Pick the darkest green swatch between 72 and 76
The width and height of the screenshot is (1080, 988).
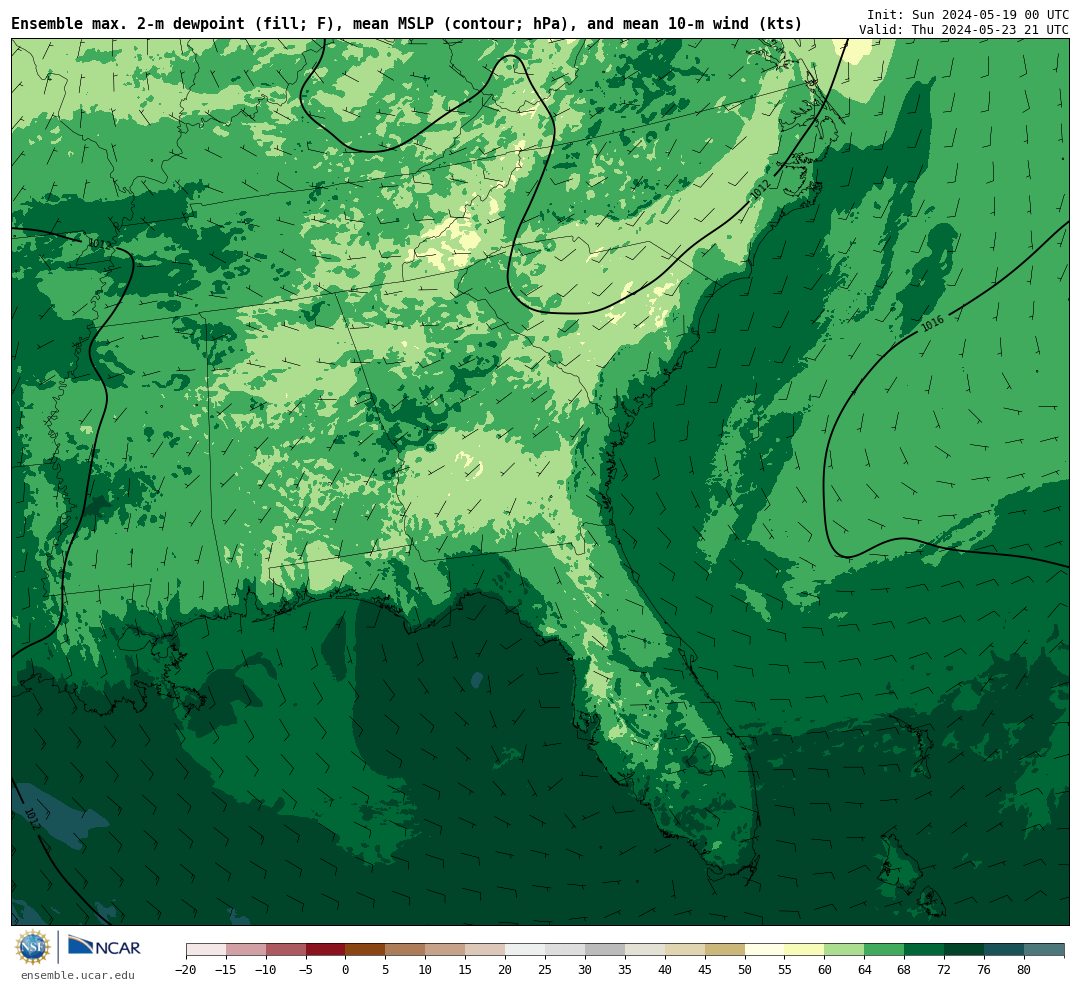(x=964, y=950)
